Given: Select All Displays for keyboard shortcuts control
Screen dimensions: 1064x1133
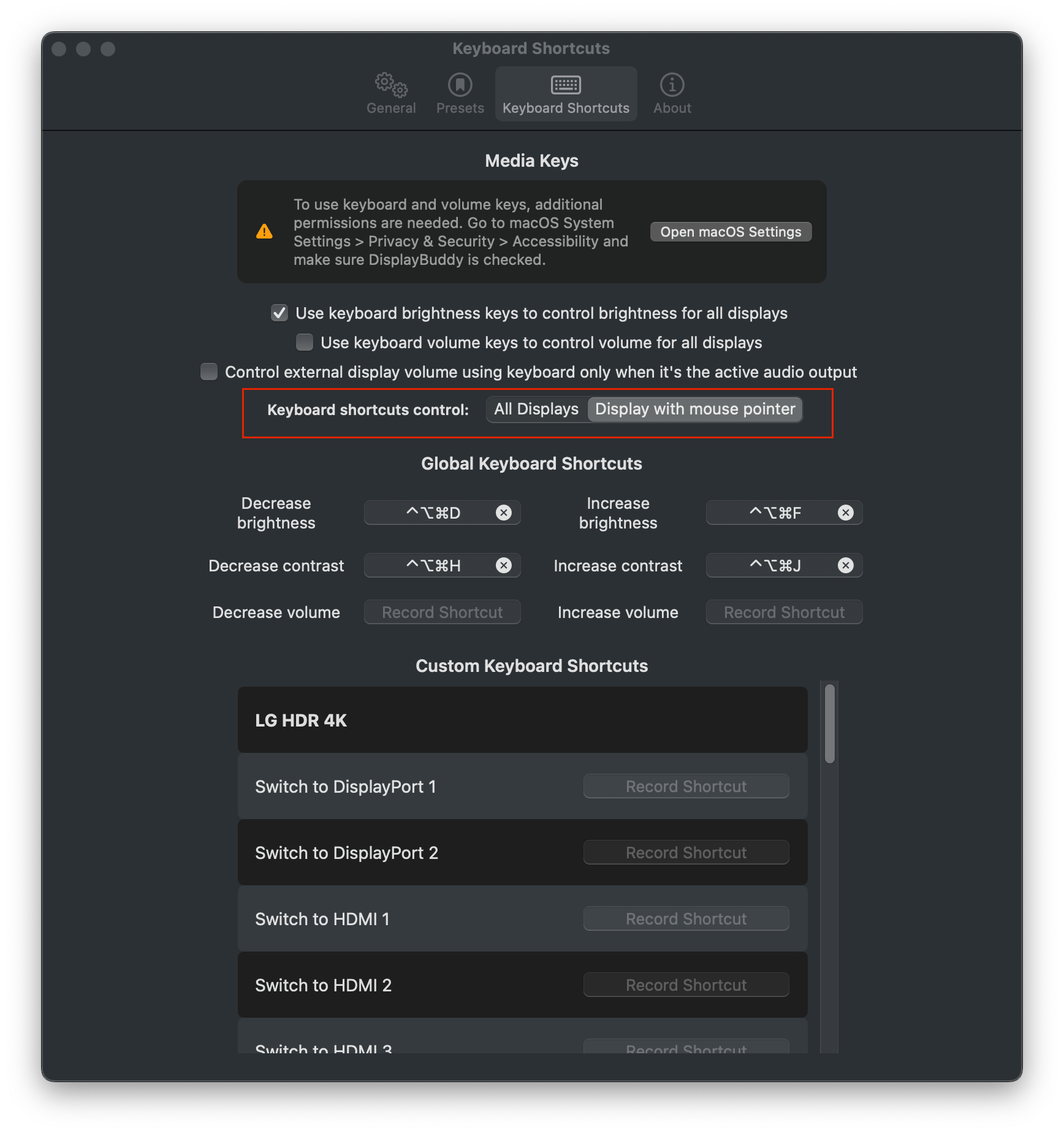Looking at the screenshot, I should (535, 409).
